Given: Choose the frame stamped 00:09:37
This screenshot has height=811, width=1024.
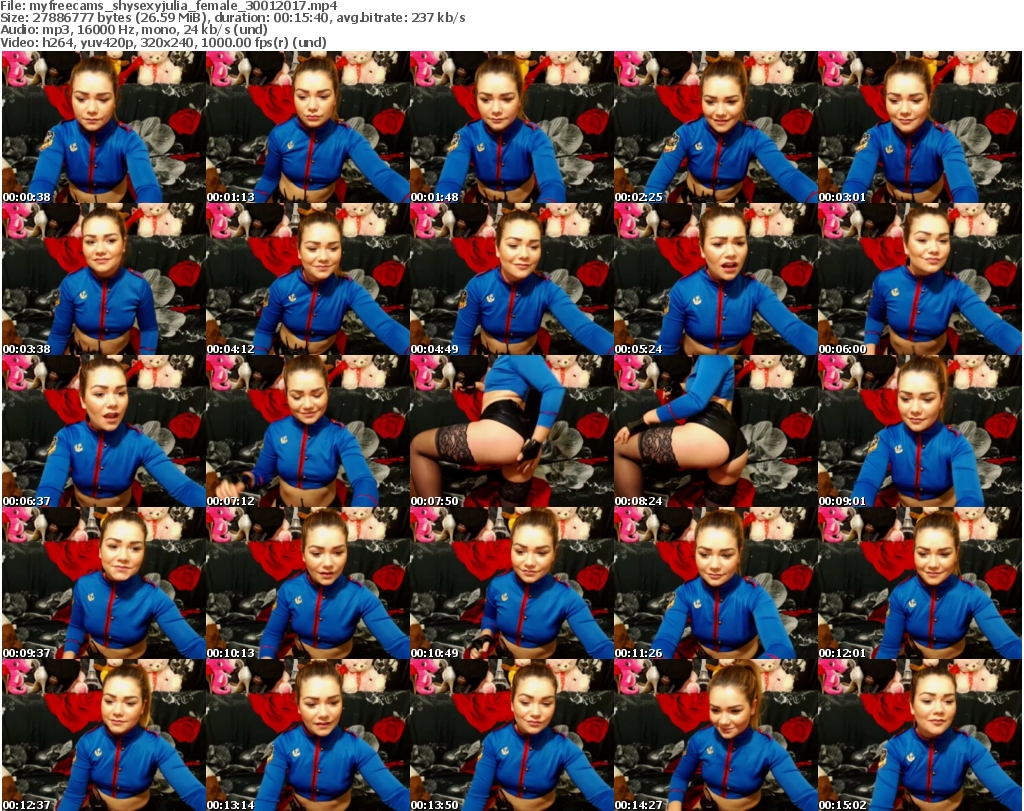Looking at the screenshot, I should 103,583.
